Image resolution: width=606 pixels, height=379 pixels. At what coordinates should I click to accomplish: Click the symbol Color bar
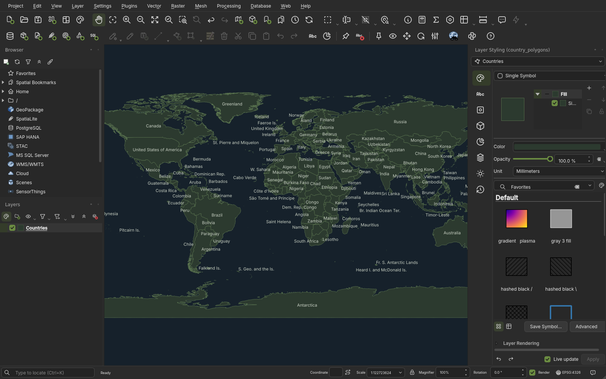[x=557, y=147]
